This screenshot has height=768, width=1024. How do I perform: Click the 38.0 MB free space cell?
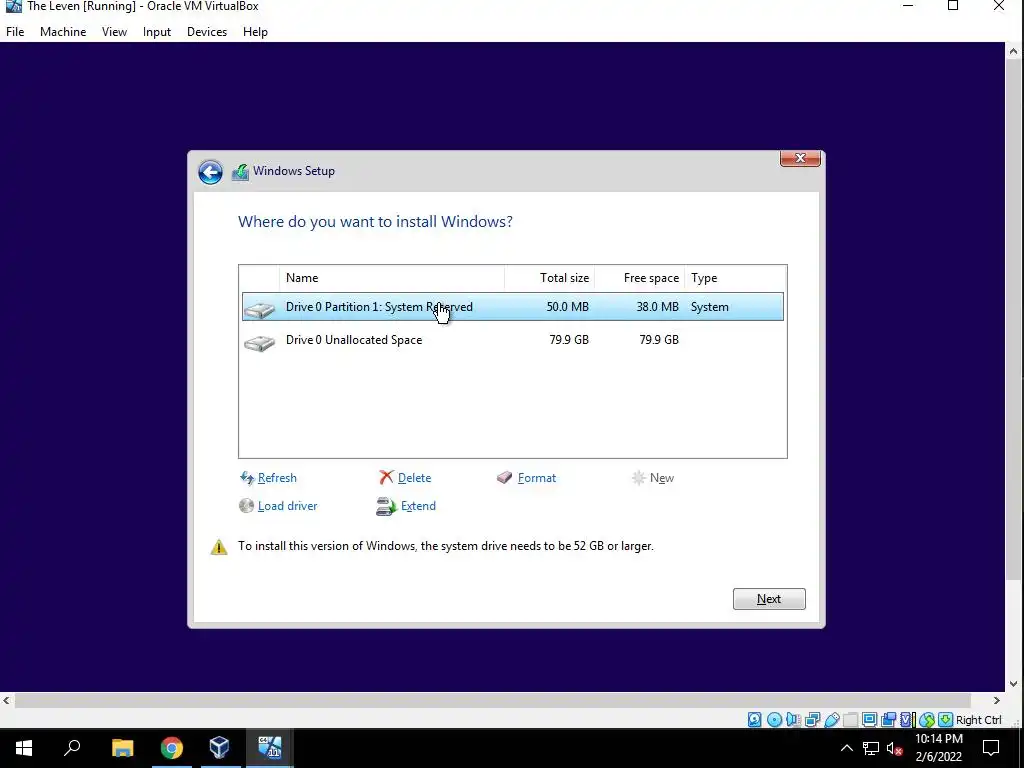658,307
